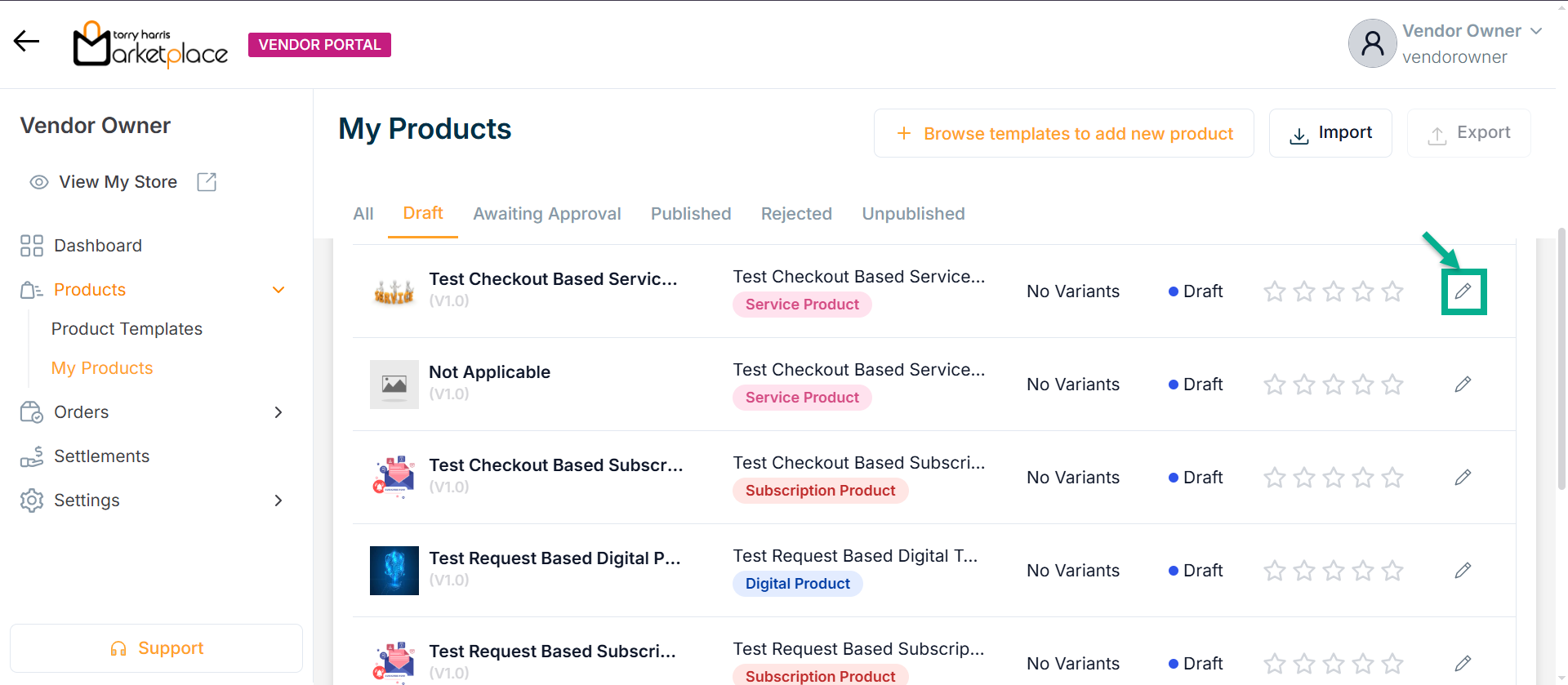The width and height of the screenshot is (1568, 685).
Task: Edit Test Request Based Digital product
Action: (1463, 571)
